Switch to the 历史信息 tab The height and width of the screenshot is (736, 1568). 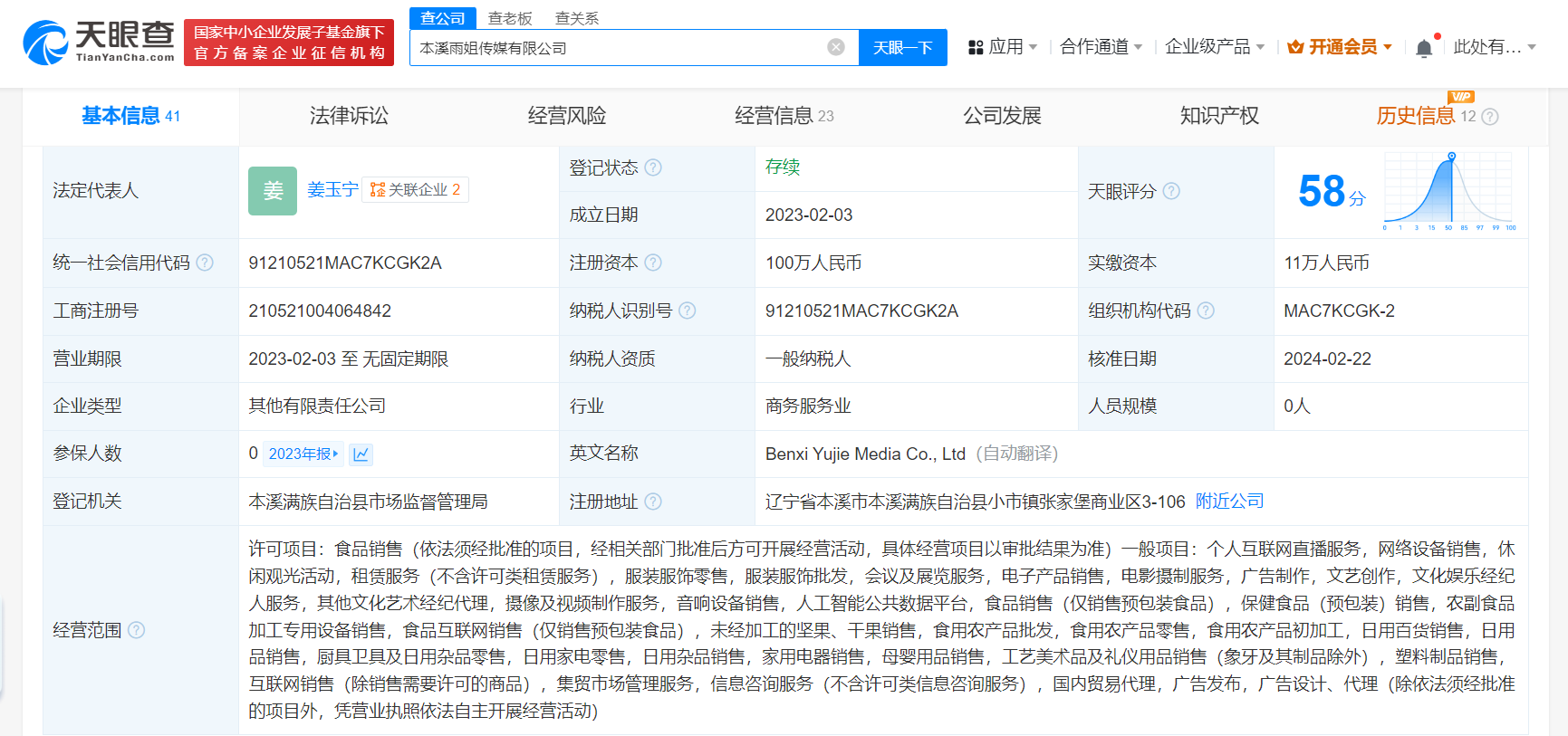(1416, 116)
